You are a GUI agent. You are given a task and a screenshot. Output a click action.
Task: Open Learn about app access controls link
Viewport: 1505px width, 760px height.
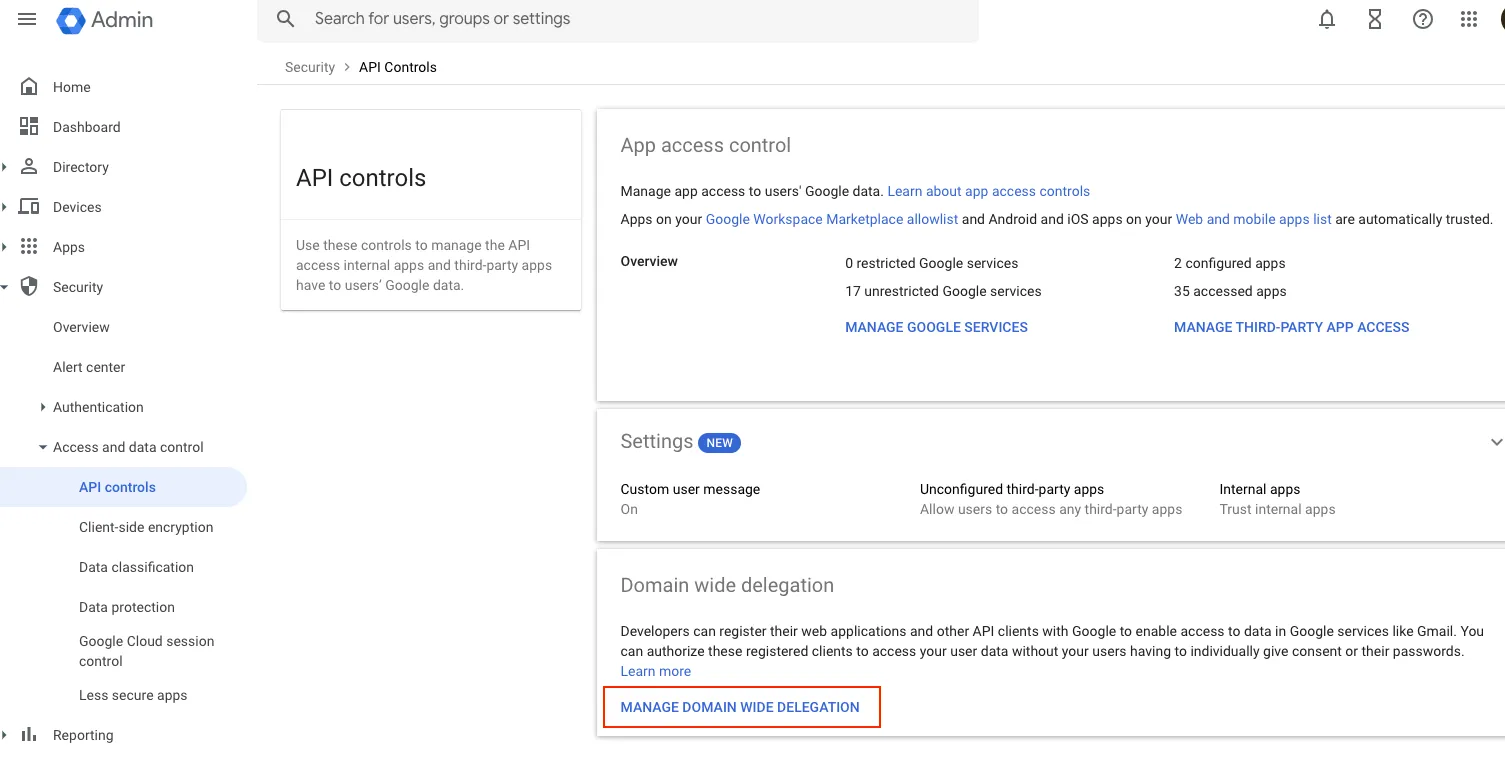(x=988, y=191)
